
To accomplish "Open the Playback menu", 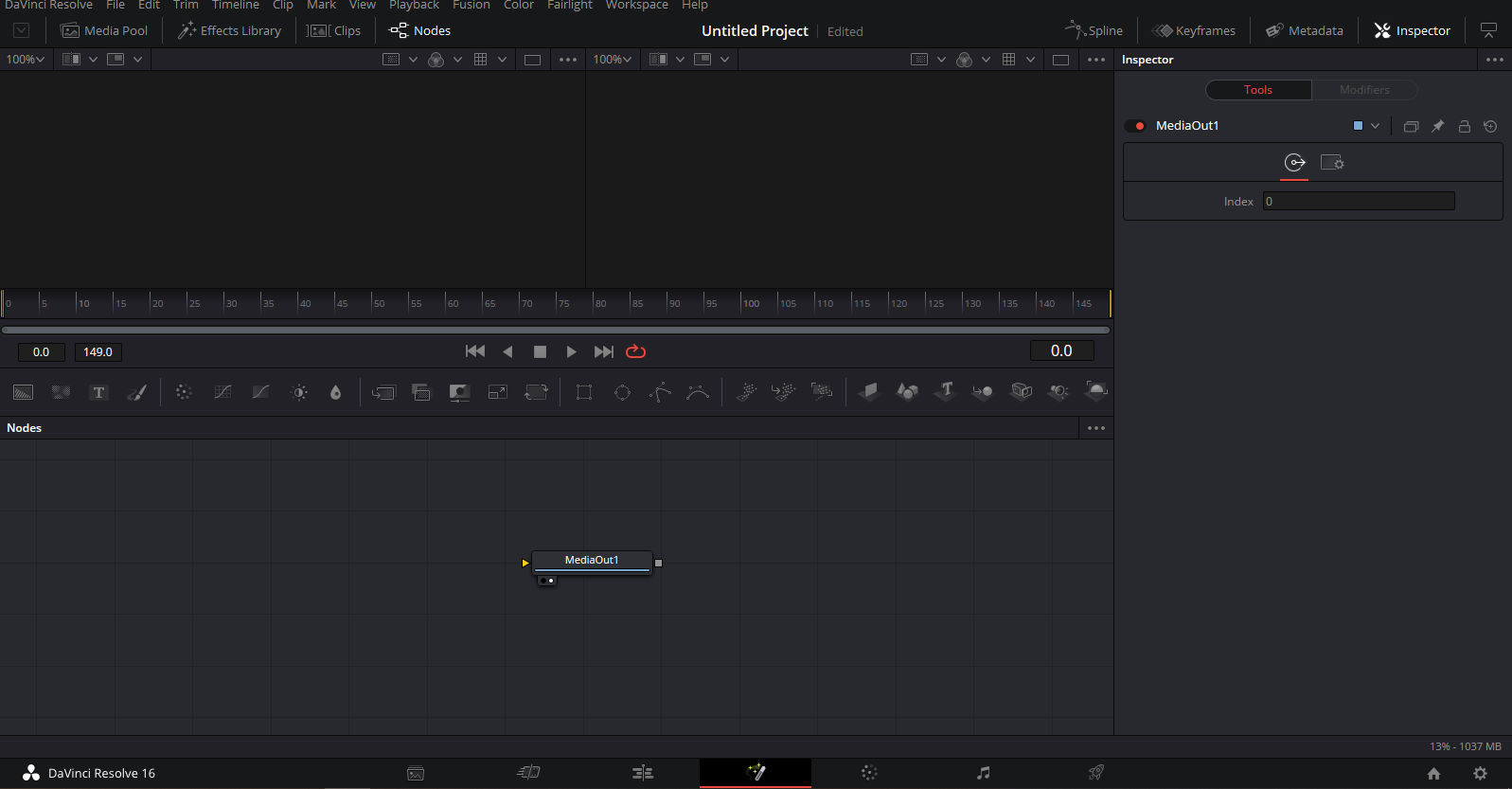I will click(414, 5).
